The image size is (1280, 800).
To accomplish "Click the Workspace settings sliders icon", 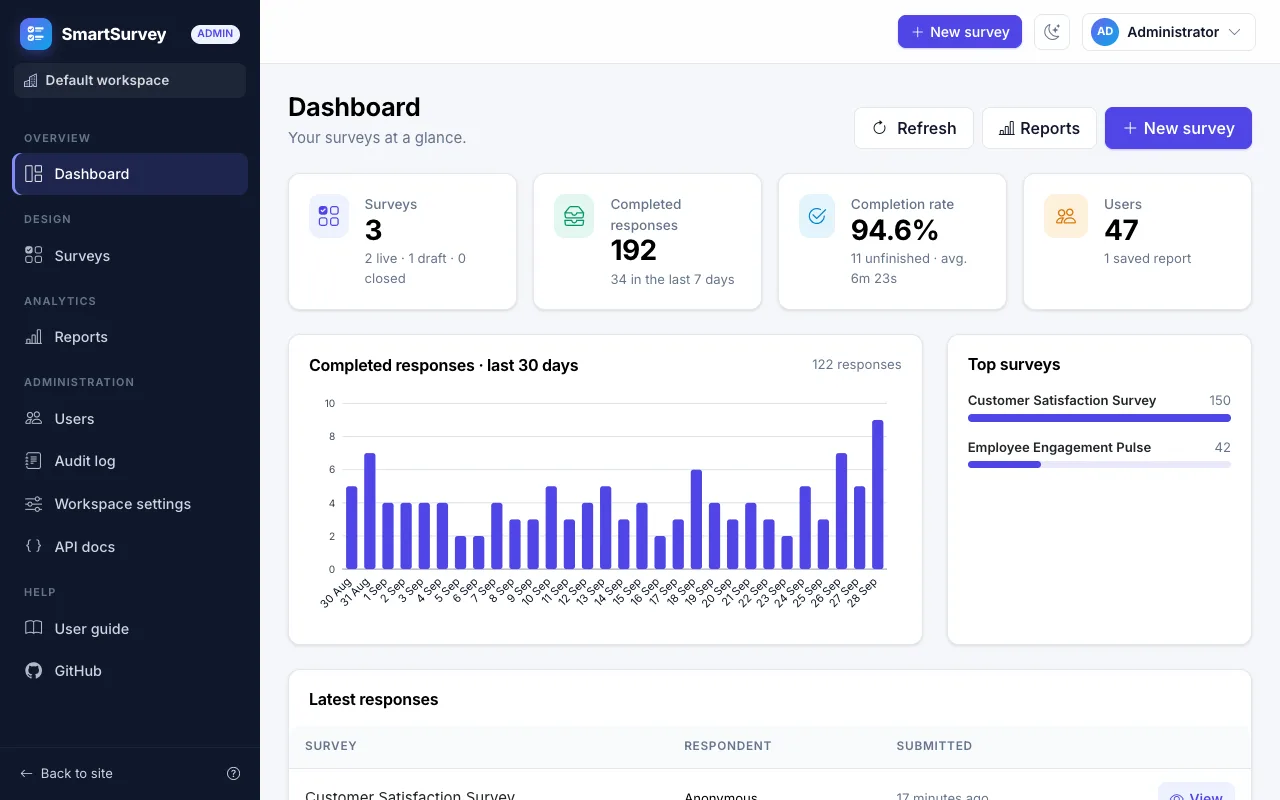I will tap(34, 504).
